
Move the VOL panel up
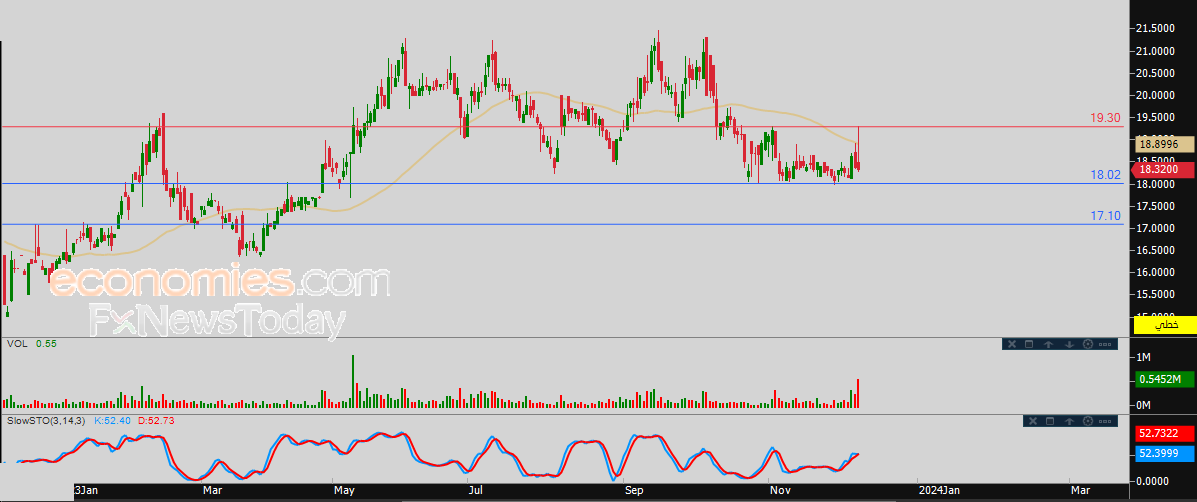pos(1049,344)
